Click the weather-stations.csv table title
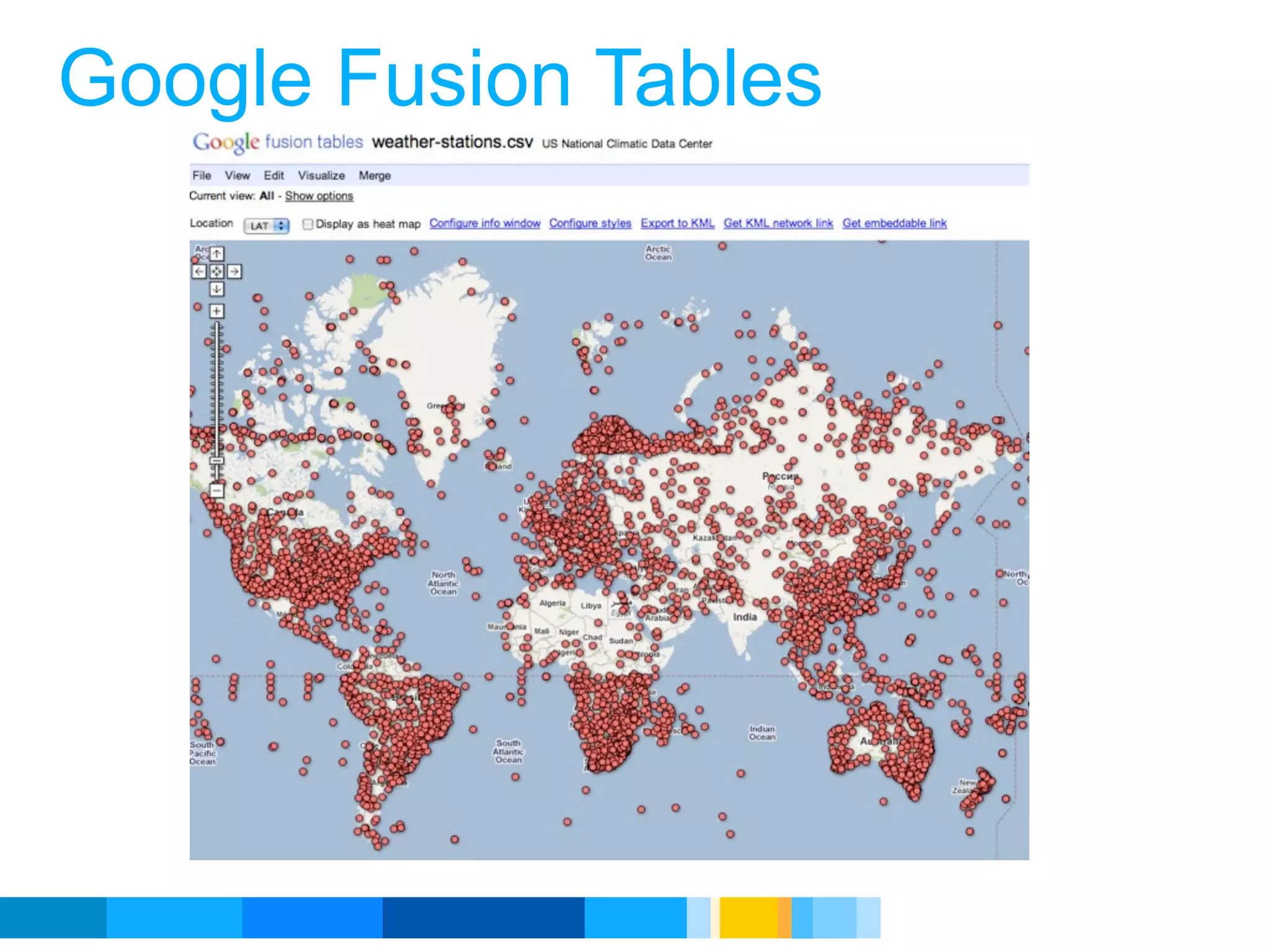Image resolution: width=1270 pixels, height=952 pixels. coord(452,142)
